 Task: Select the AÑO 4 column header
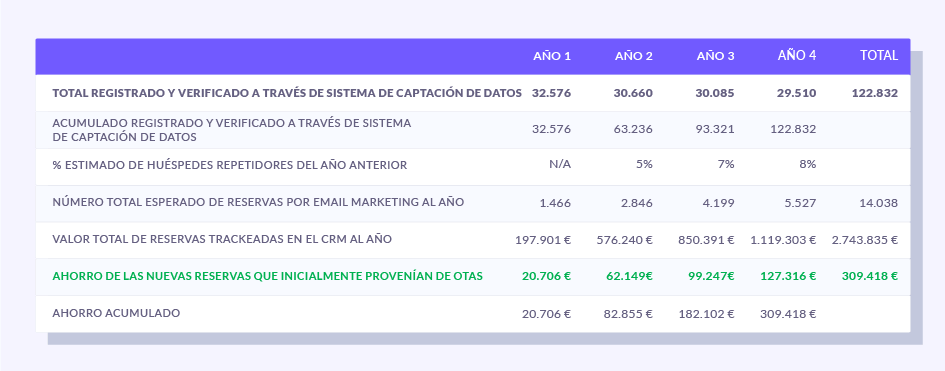797,55
